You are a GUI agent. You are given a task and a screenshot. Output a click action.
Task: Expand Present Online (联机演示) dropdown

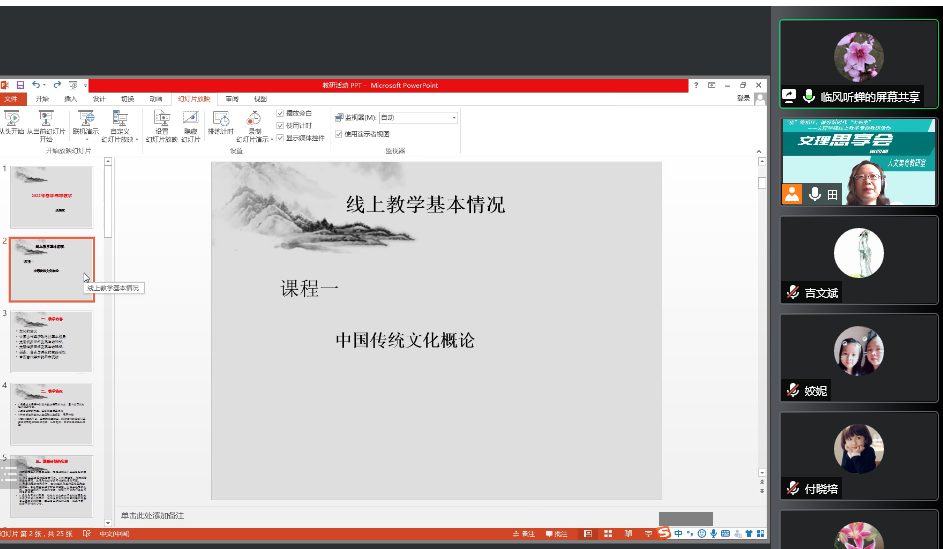point(85,122)
